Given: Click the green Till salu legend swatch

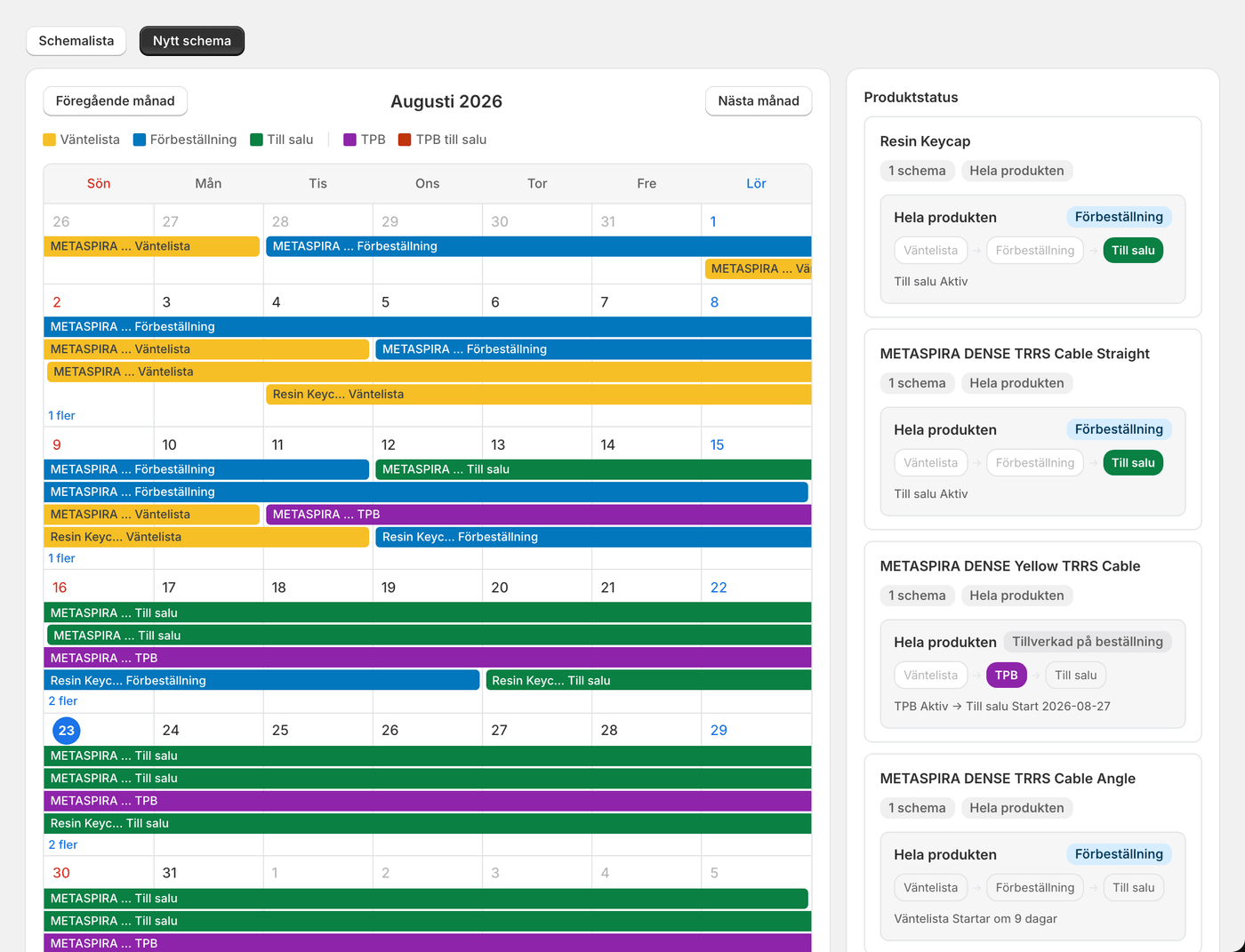Looking at the screenshot, I should [x=257, y=140].
